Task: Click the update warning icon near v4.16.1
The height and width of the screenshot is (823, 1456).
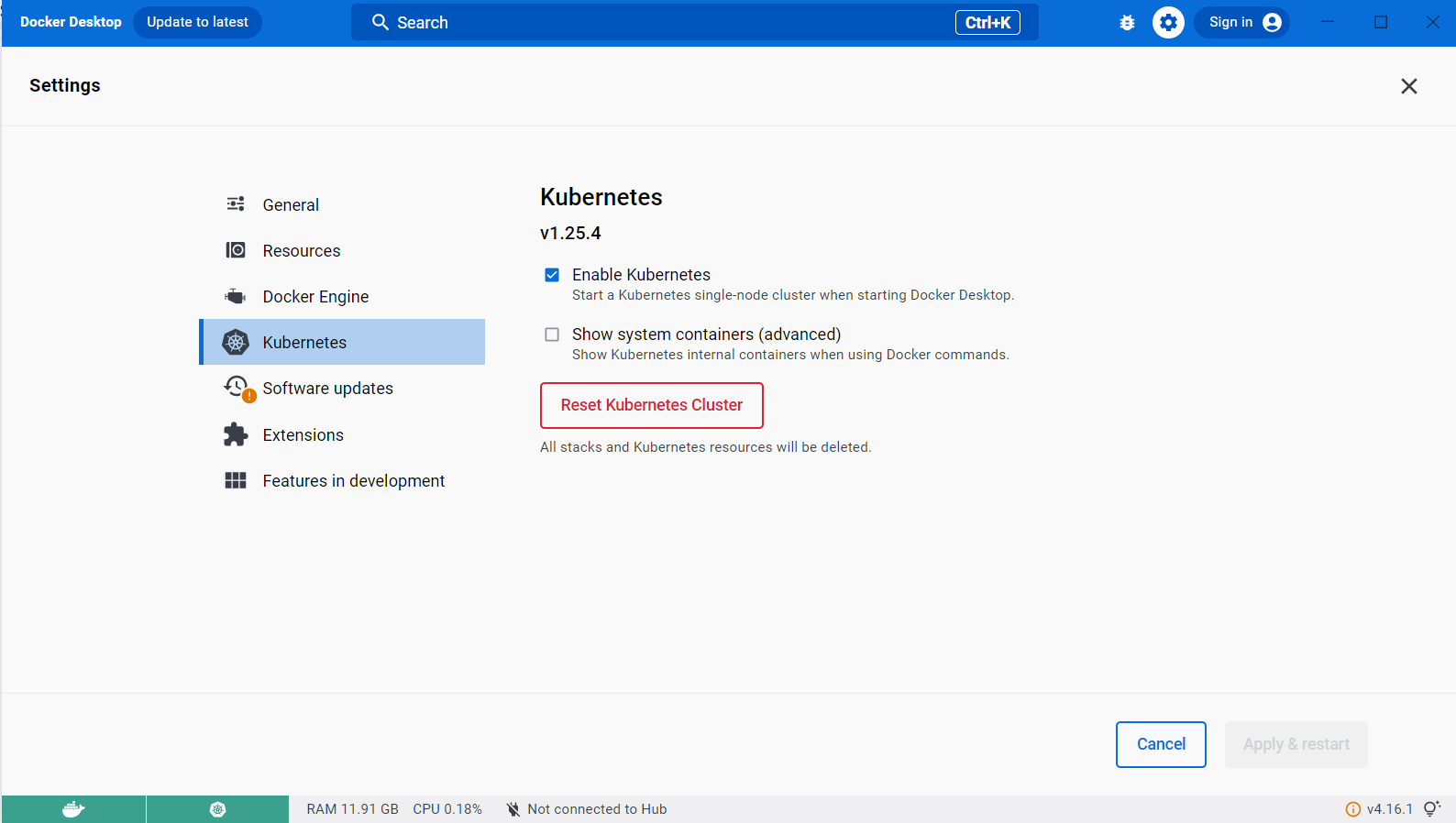Action: pyautogui.click(x=1352, y=809)
